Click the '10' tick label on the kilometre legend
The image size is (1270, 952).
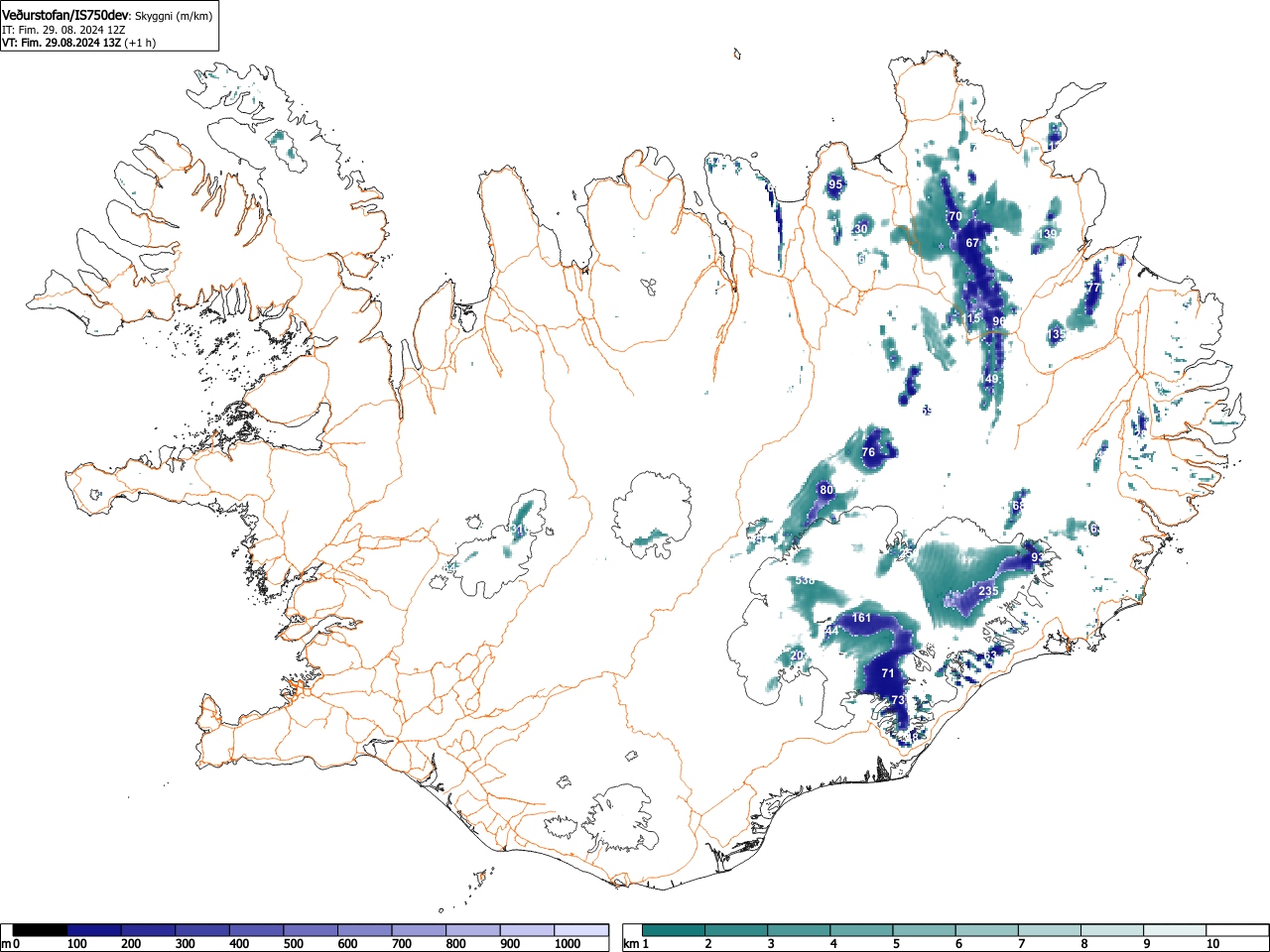pos(1211,944)
